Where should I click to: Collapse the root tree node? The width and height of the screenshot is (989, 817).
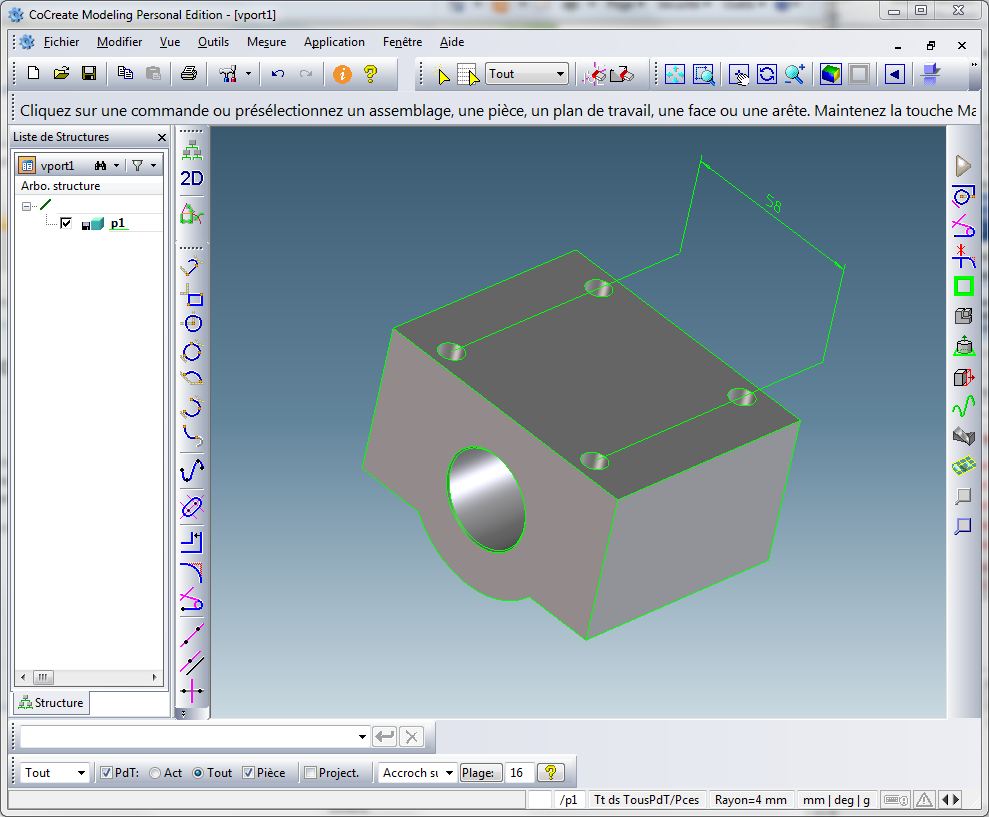(26, 206)
